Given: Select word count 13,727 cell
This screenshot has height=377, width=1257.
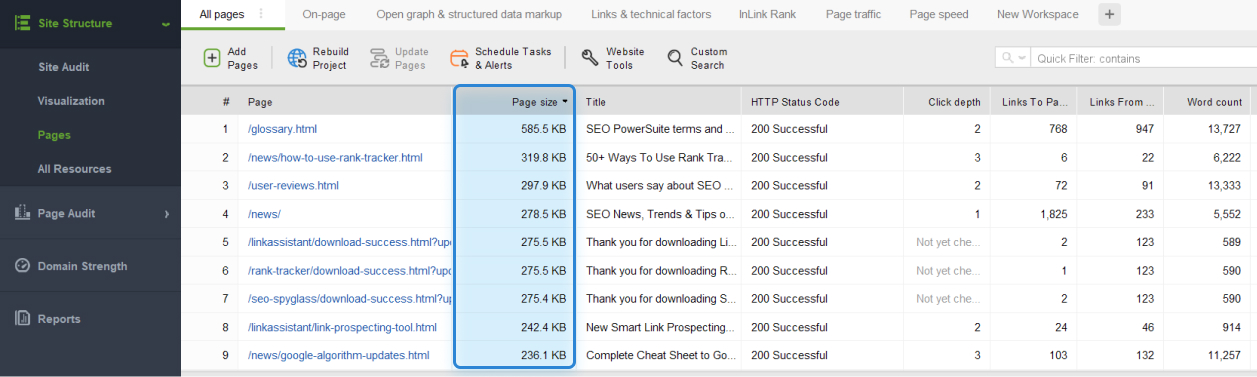Looking at the screenshot, I should tap(1224, 129).
